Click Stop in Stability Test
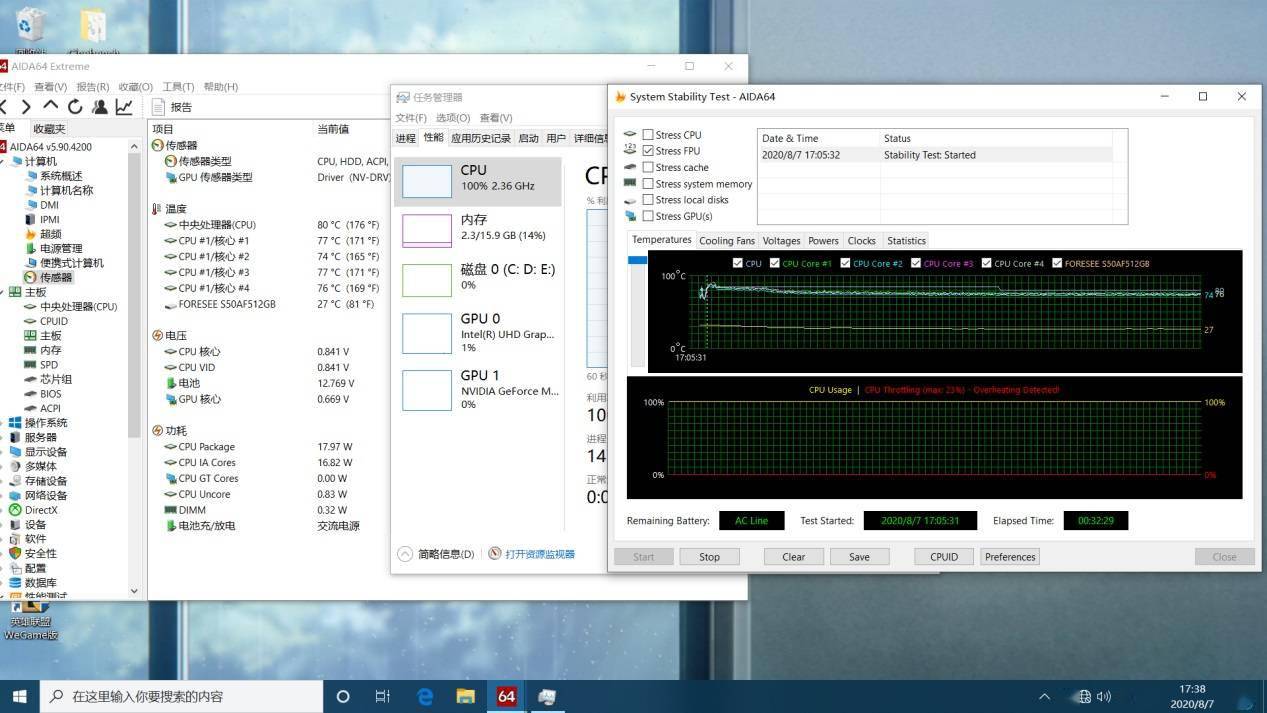Viewport: 1267px width, 713px height. pyautogui.click(x=709, y=557)
